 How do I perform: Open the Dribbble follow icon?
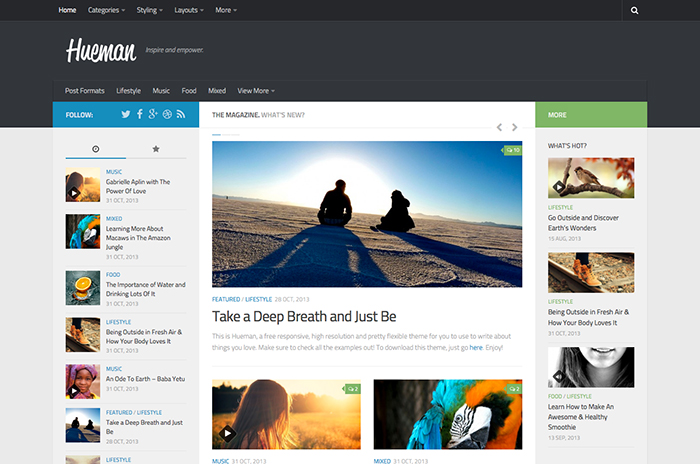coord(167,114)
